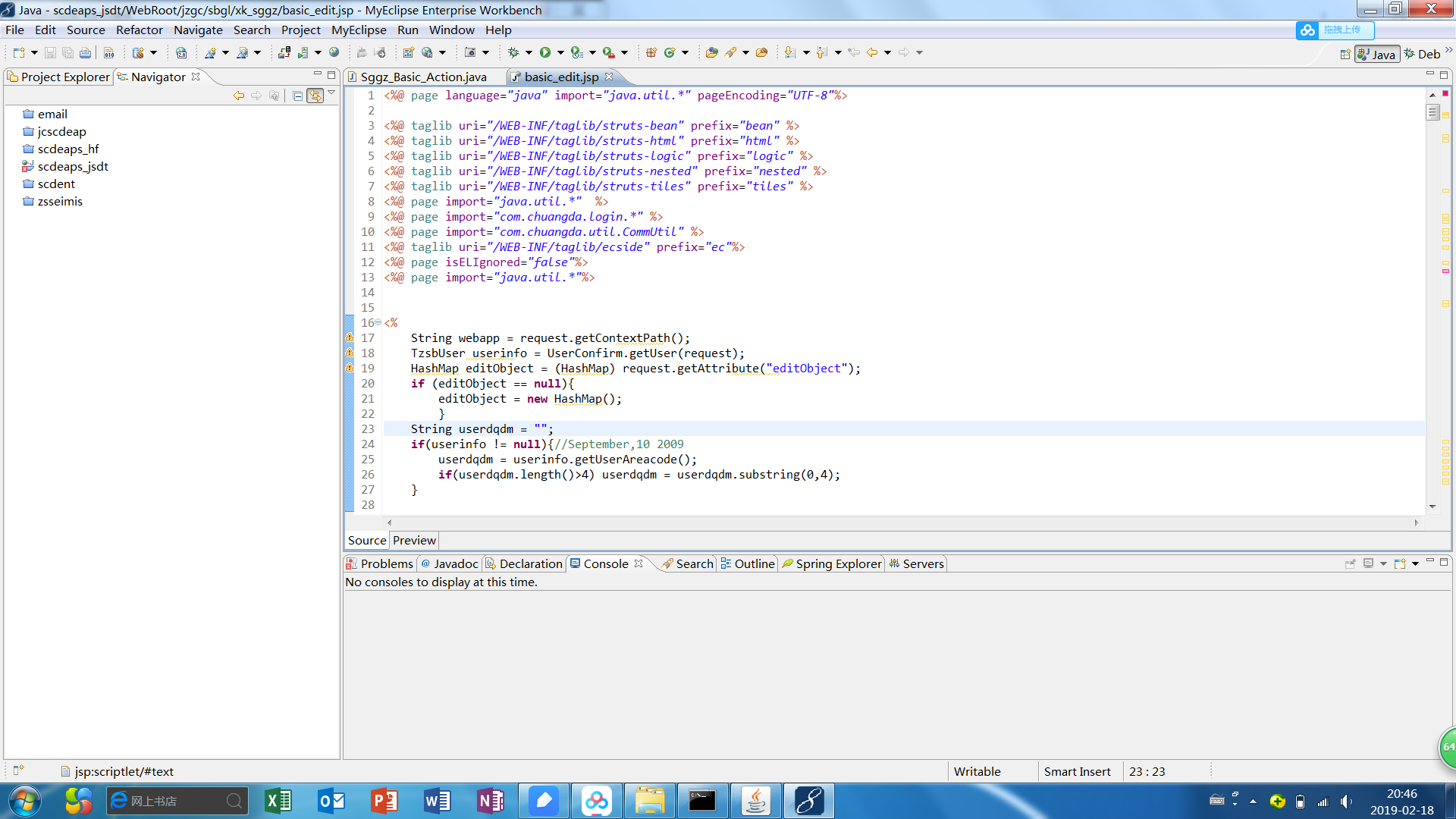Viewport: 1456px width, 819px height.
Task: Click Collapse All in Navigator
Action: [x=297, y=96]
